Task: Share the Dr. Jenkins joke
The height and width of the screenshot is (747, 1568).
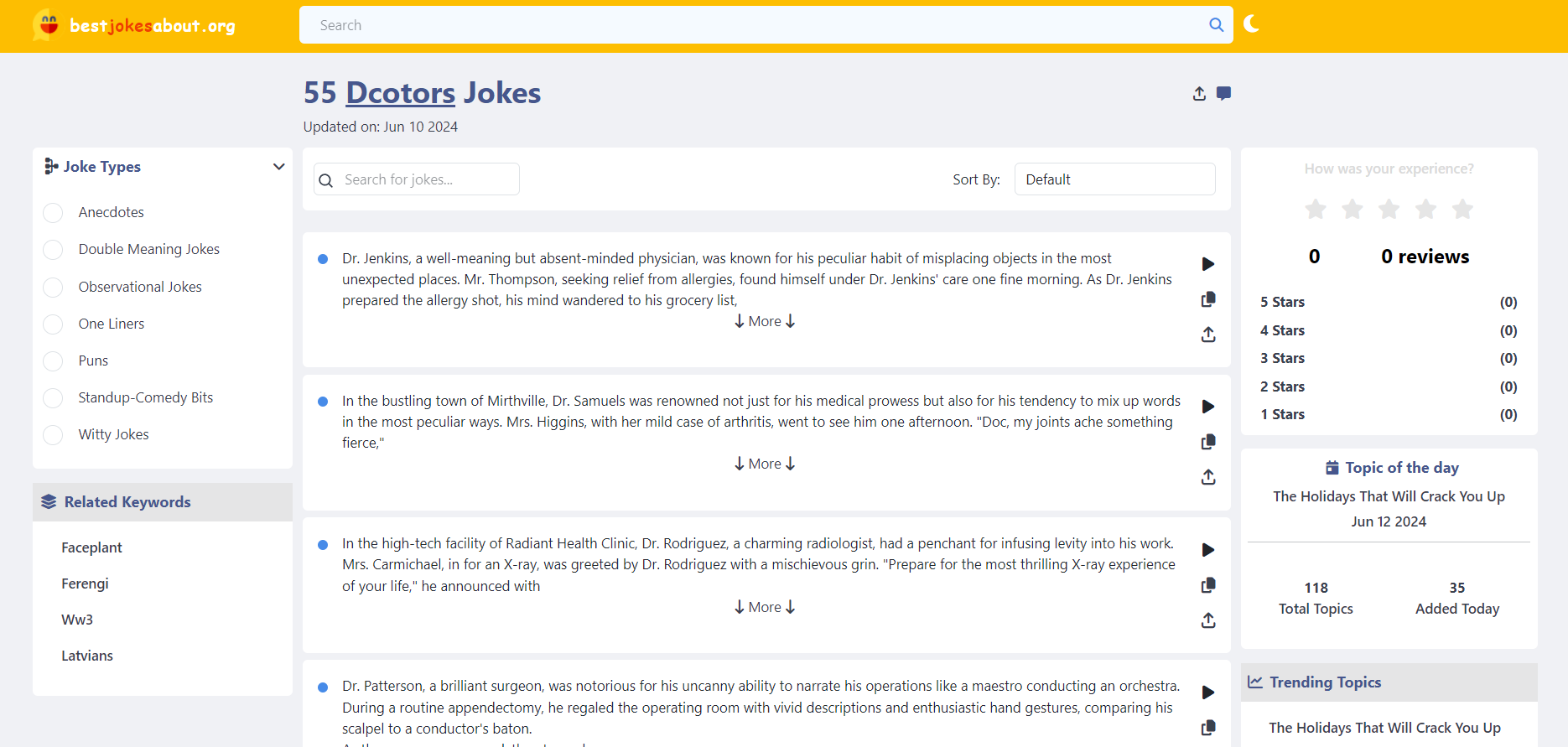Action: click(x=1208, y=335)
